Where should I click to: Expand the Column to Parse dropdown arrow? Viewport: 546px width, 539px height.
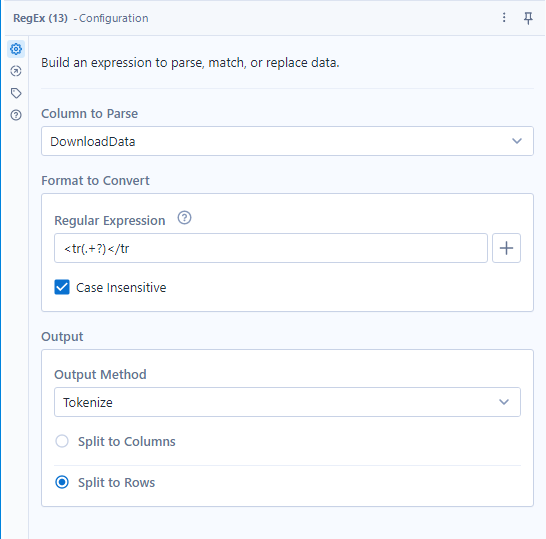point(517,141)
